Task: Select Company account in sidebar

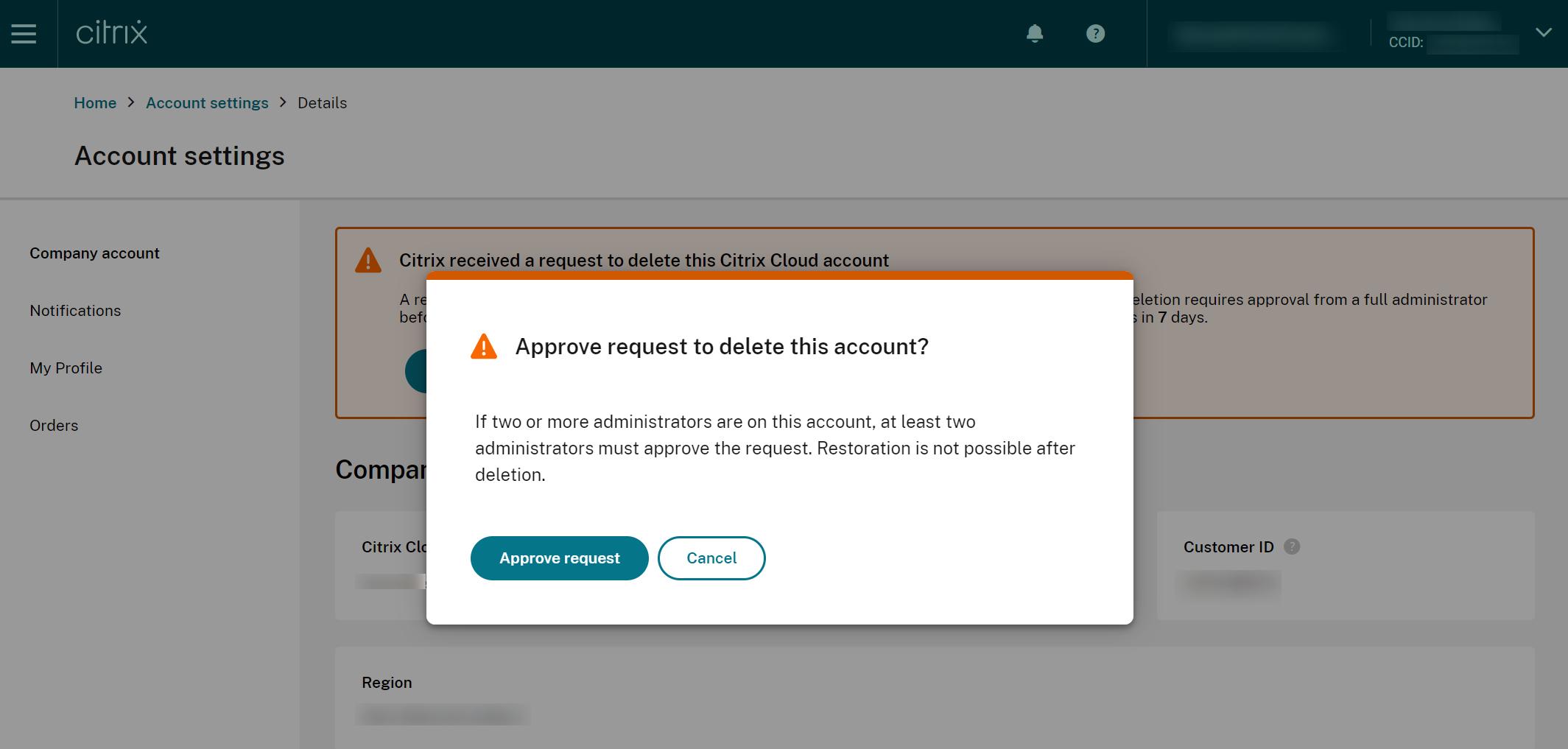Action: coord(94,253)
